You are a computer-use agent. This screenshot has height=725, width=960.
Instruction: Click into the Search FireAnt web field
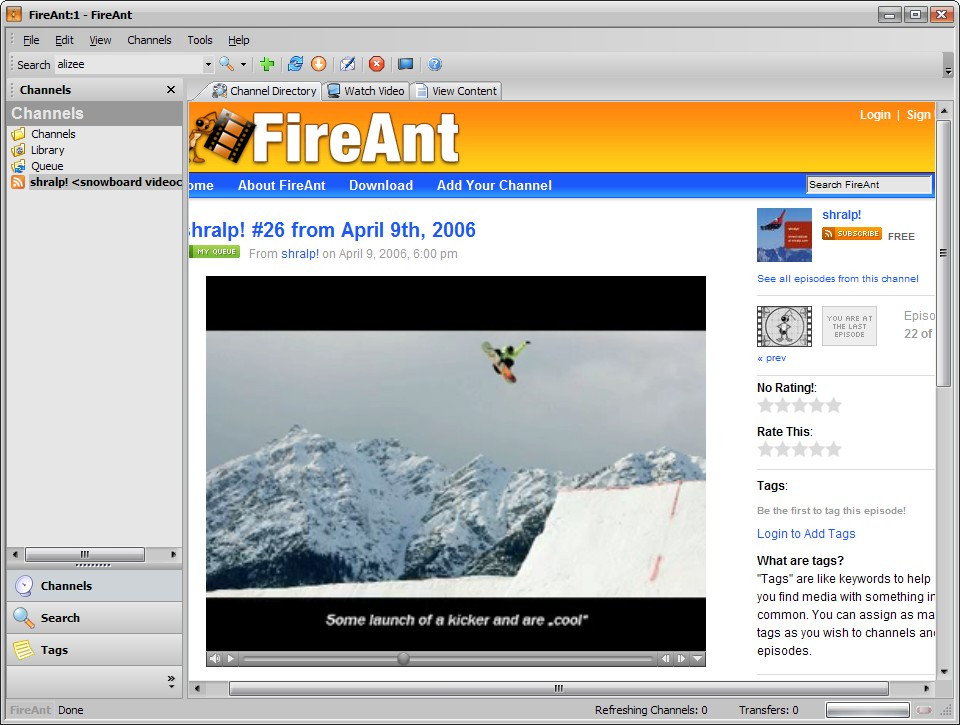pyautogui.click(x=869, y=184)
